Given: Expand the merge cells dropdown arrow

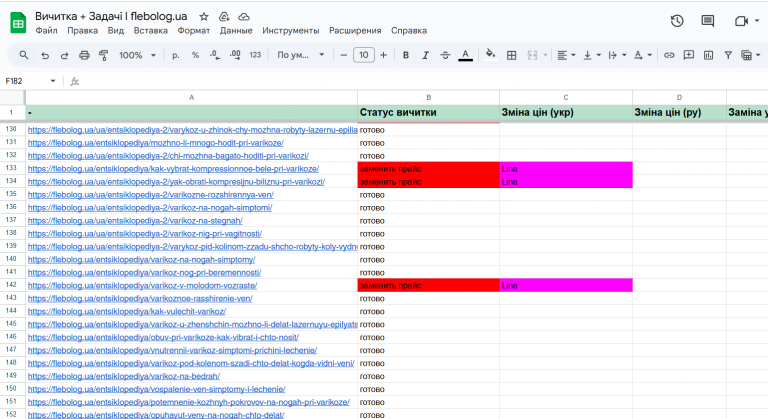Looking at the screenshot, I should click(x=545, y=55).
